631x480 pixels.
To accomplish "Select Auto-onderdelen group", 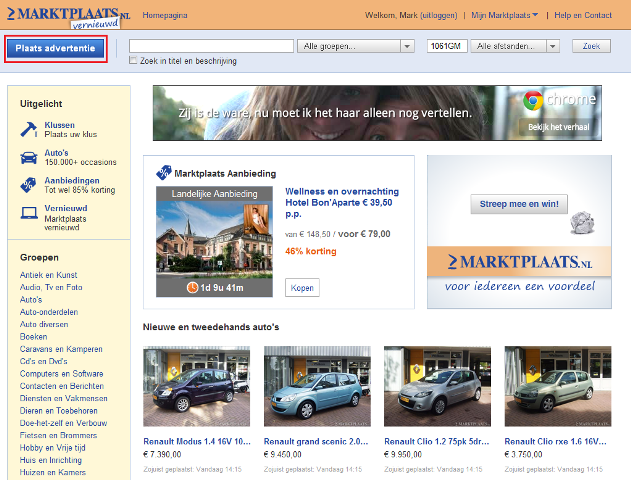I will [49, 312].
